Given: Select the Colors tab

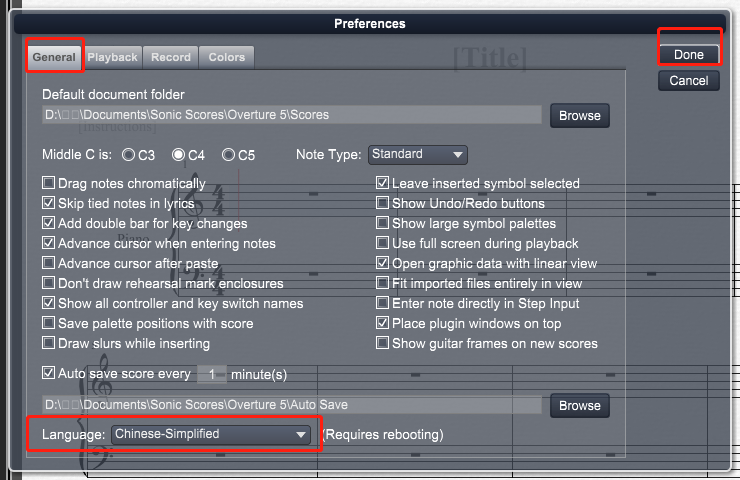Looking at the screenshot, I should (227, 58).
